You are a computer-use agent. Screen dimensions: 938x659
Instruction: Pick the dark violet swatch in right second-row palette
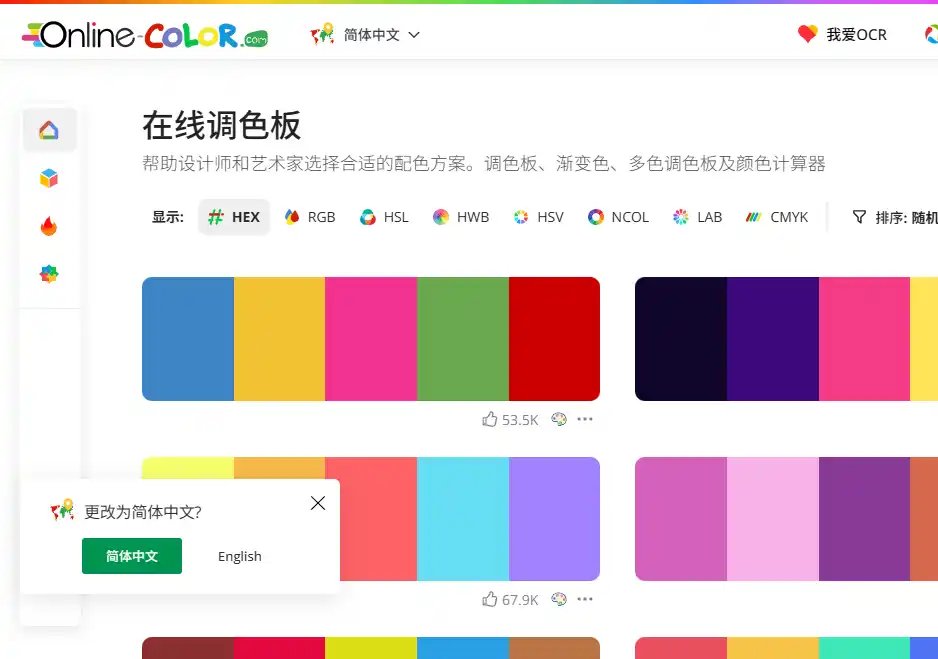point(864,519)
